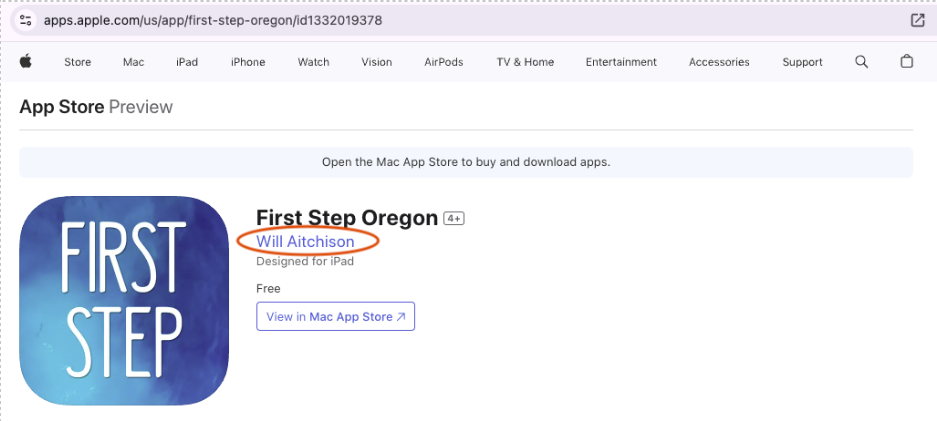
Task: Click the URL in the address bar
Action: 213,20
